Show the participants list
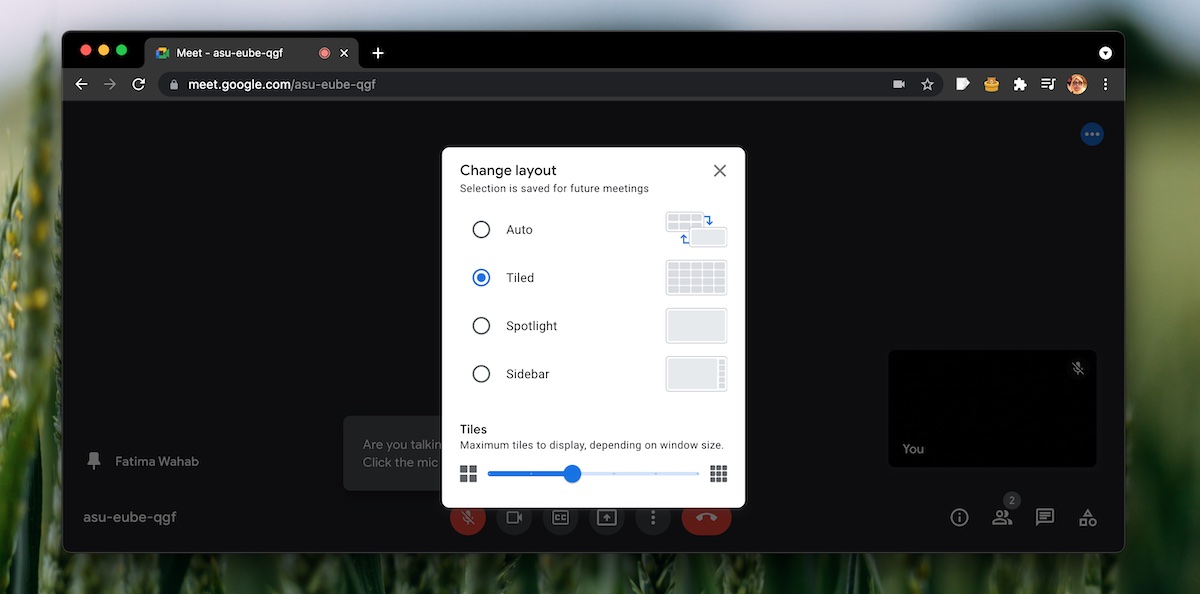 (1001, 518)
